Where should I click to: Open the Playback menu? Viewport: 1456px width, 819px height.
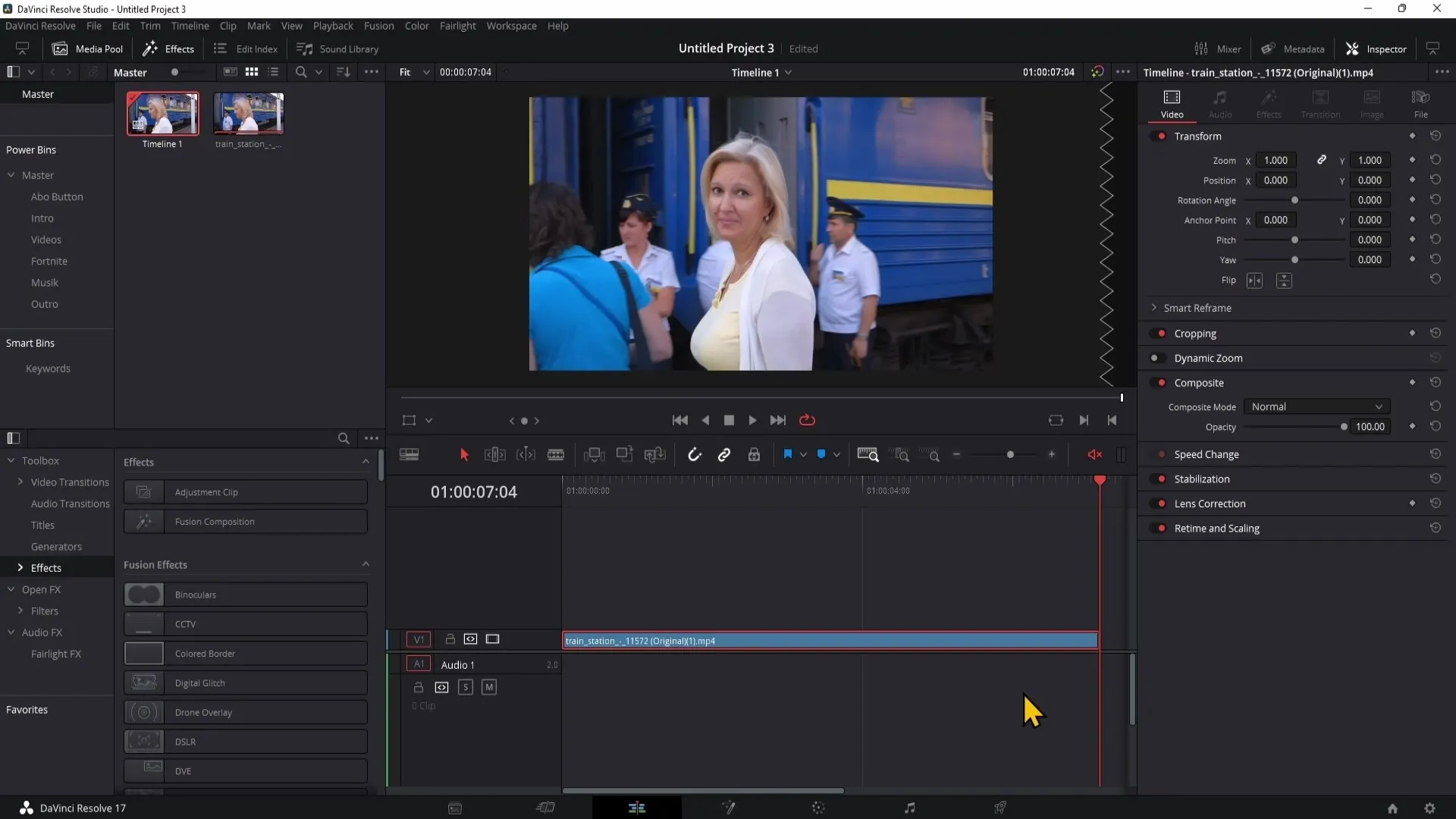[334, 26]
